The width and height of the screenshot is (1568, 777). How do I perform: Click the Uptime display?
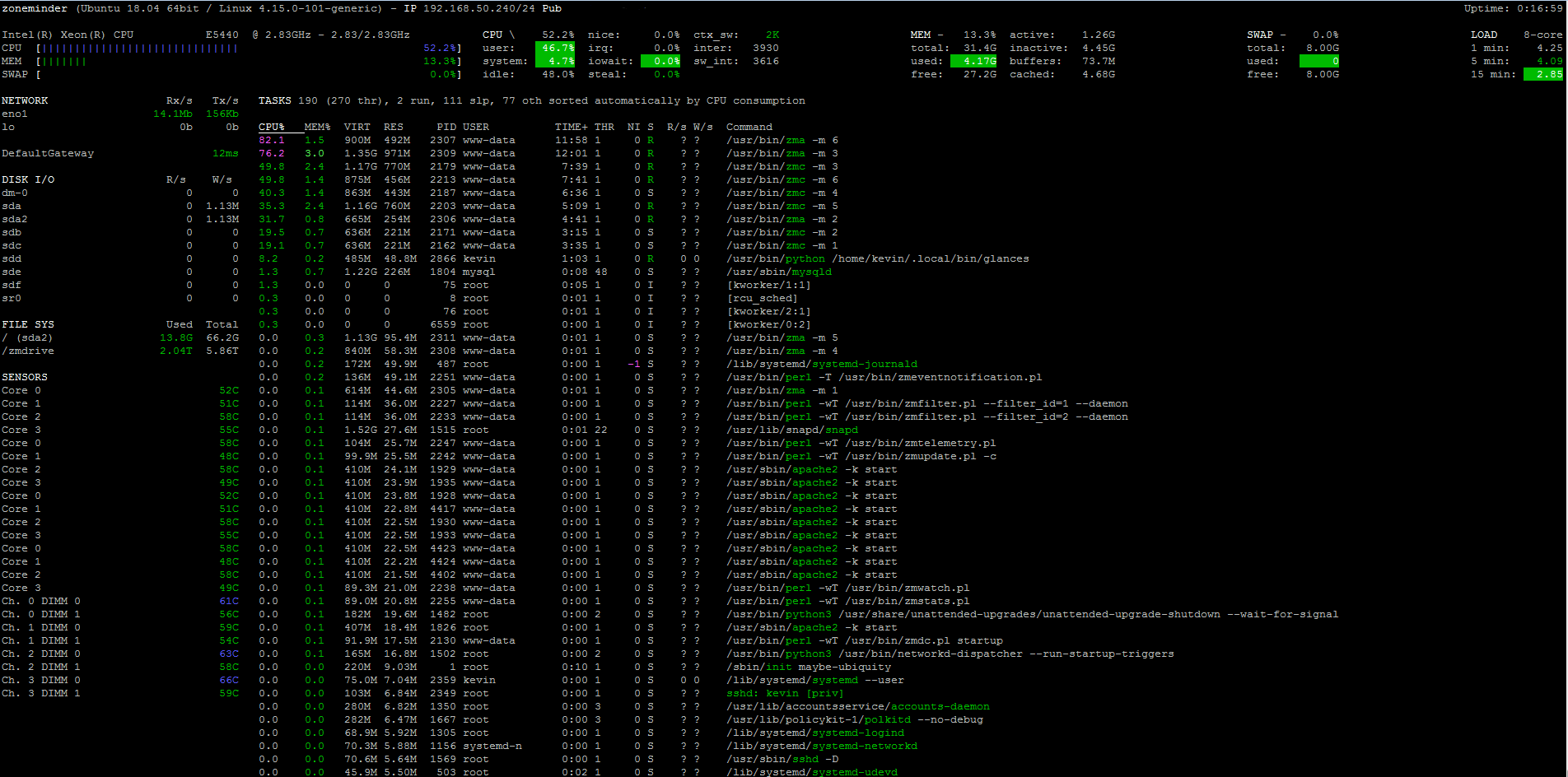tap(1514, 8)
